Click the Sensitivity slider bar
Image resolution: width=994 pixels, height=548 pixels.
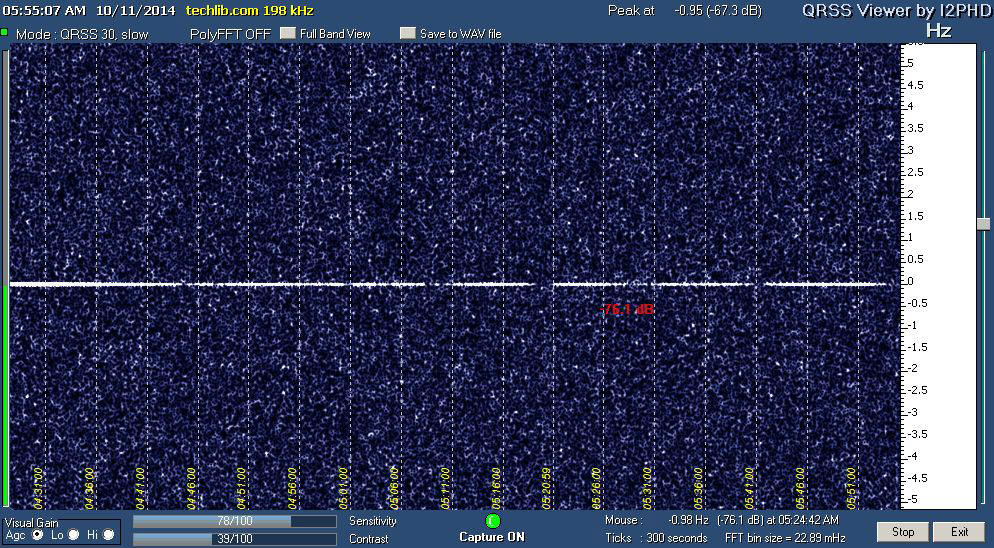(234, 521)
